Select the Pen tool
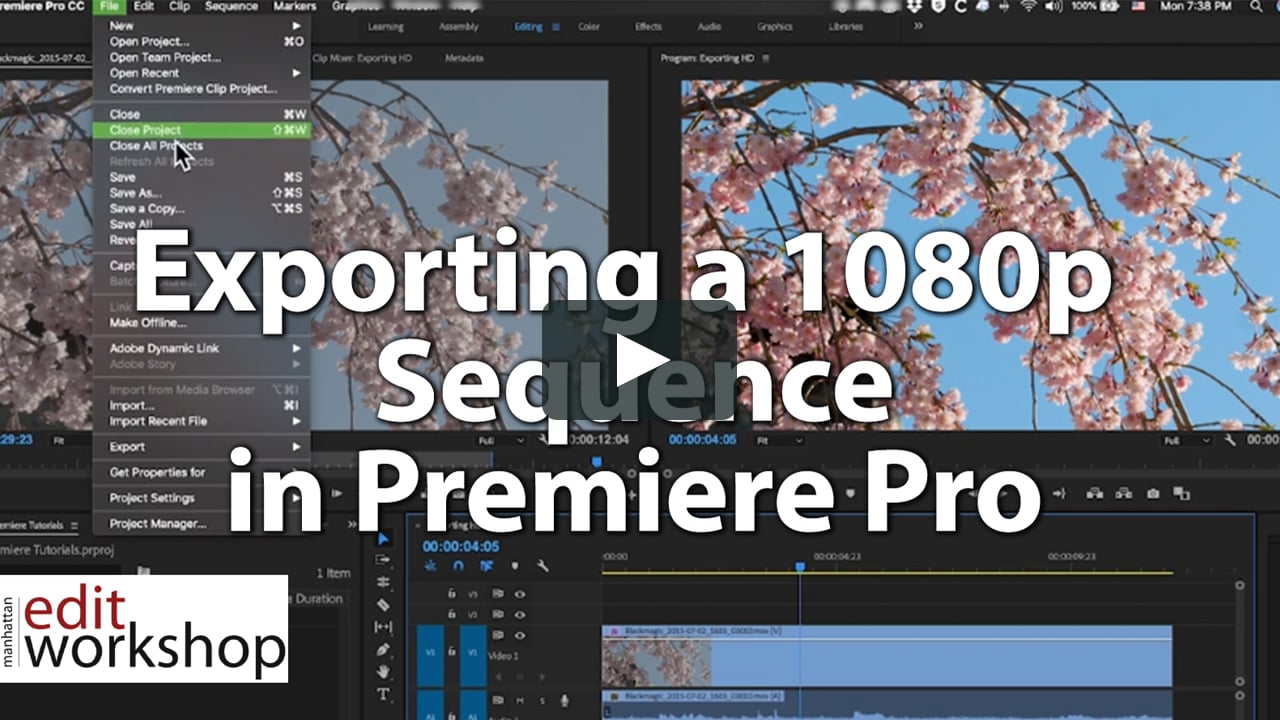The width and height of the screenshot is (1280, 720). click(383, 650)
